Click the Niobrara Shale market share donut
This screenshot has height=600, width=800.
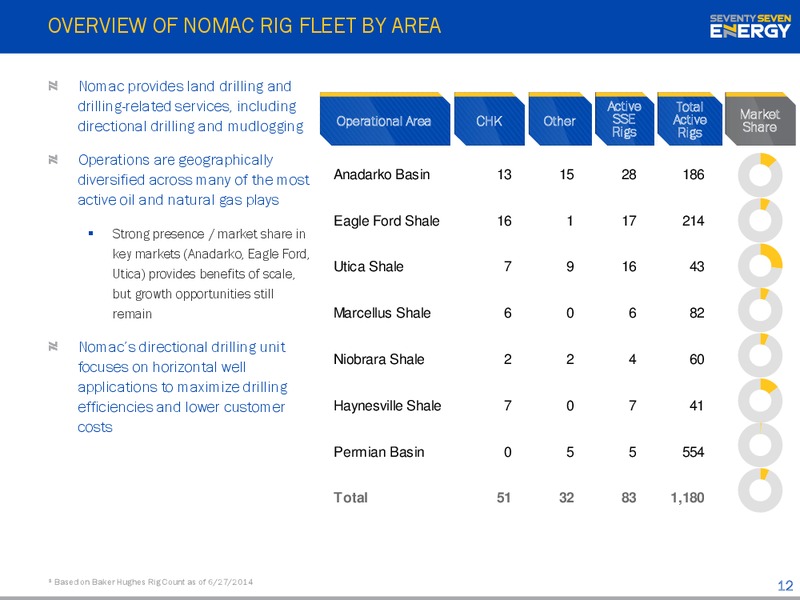coord(760,356)
